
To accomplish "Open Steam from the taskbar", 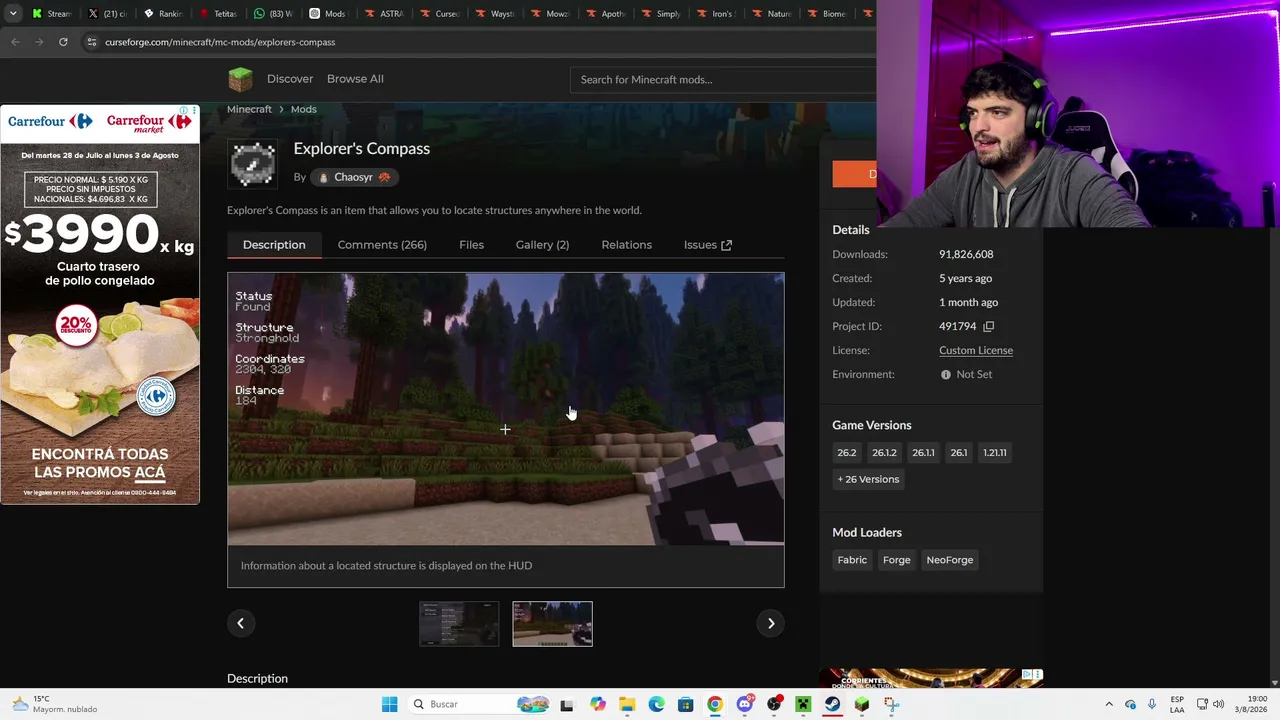I will (x=832, y=704).
